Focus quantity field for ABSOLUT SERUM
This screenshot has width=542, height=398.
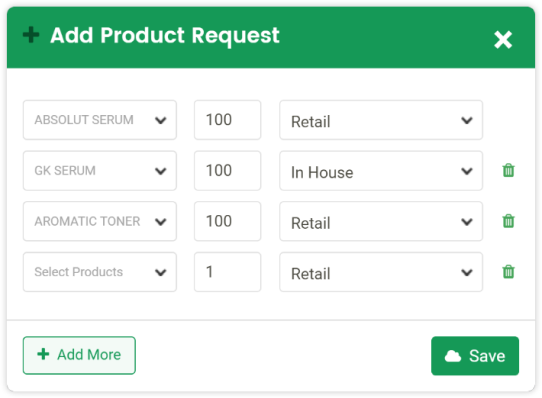[227, 120]
